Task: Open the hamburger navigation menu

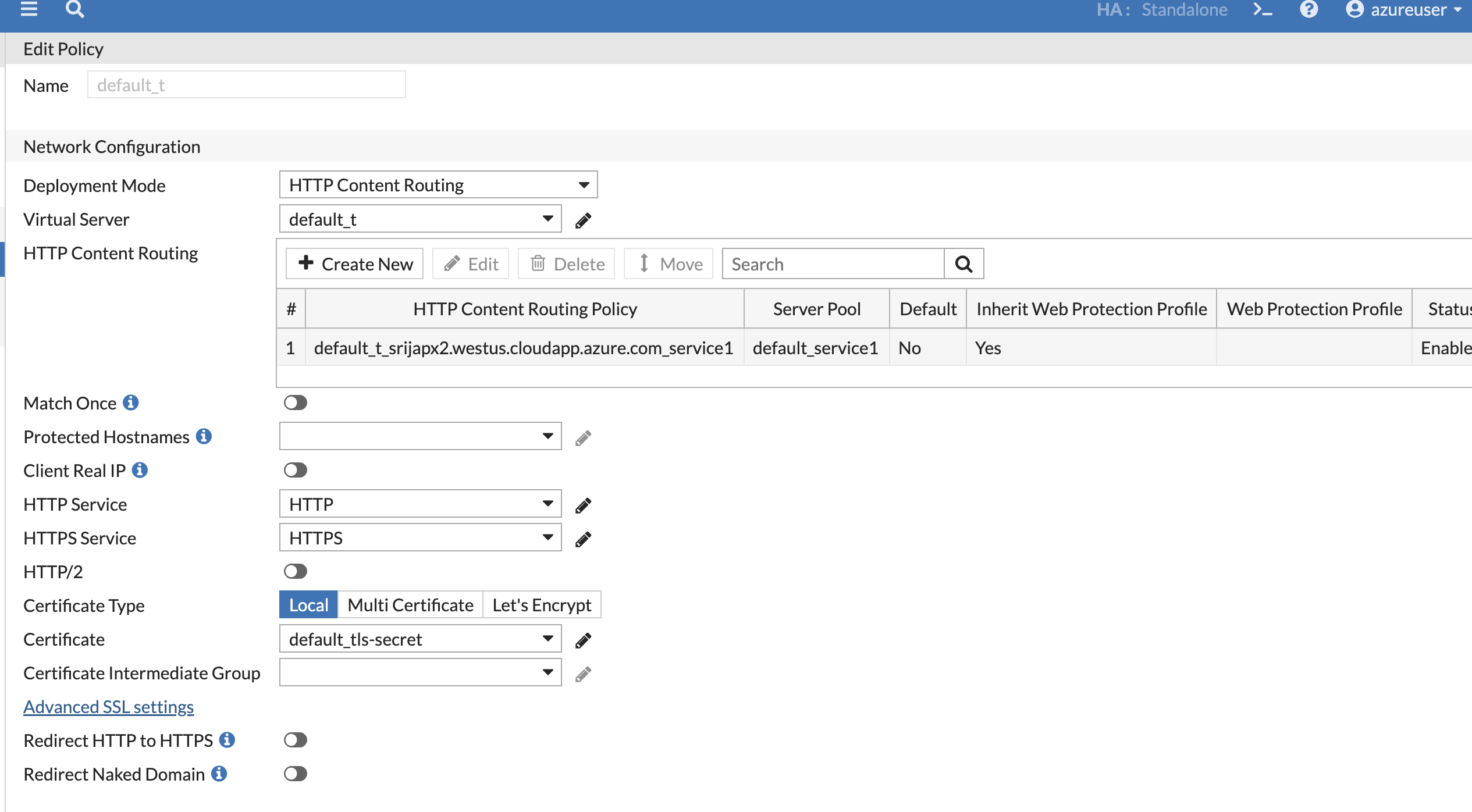Action: (x=29, y=9)
